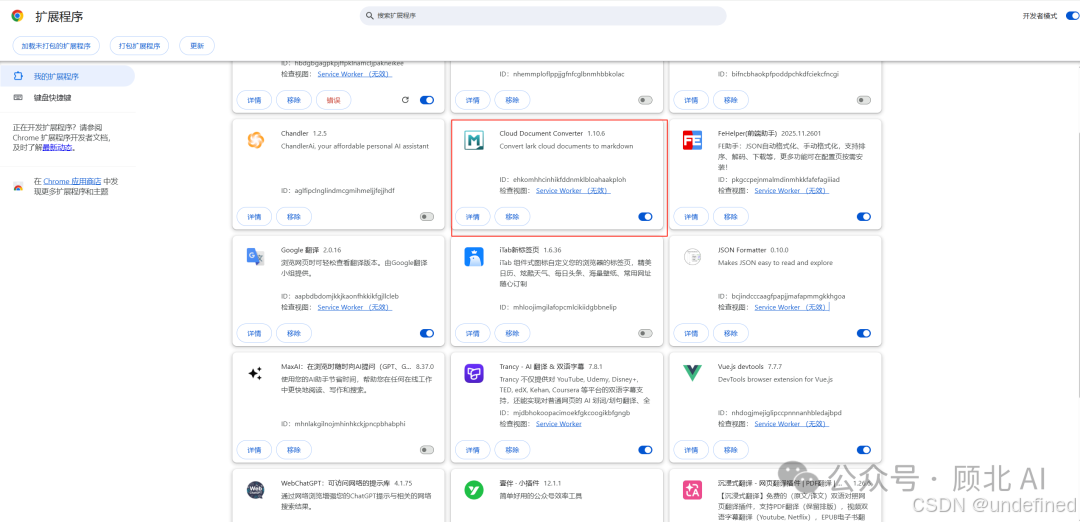Click the MaxAI sparkle icon
1080x522 pixels.
point(255,374)
